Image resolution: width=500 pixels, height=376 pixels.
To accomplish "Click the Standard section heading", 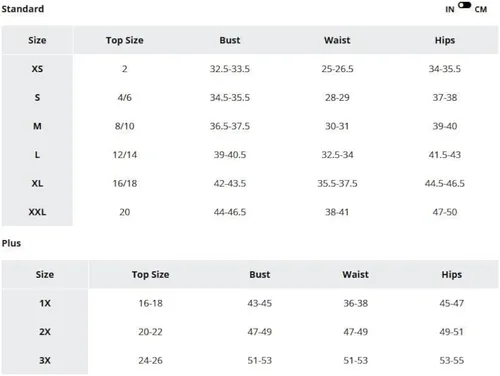I will (x=23, y=9).
